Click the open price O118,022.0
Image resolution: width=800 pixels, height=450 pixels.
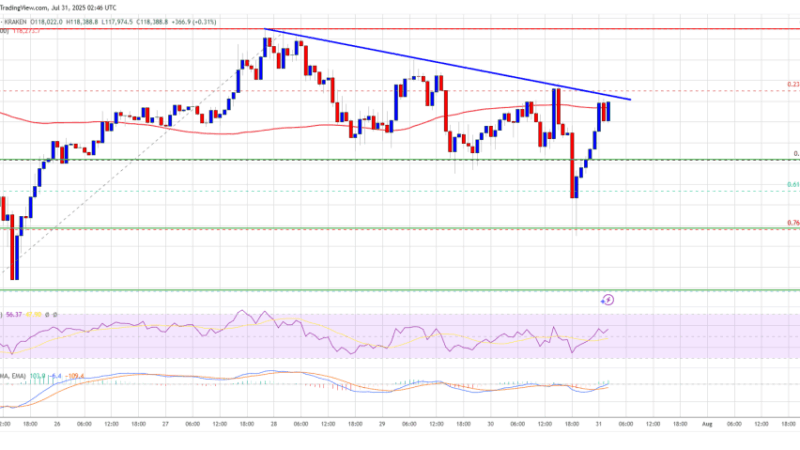pyautogui.click(x=46, y=22)
